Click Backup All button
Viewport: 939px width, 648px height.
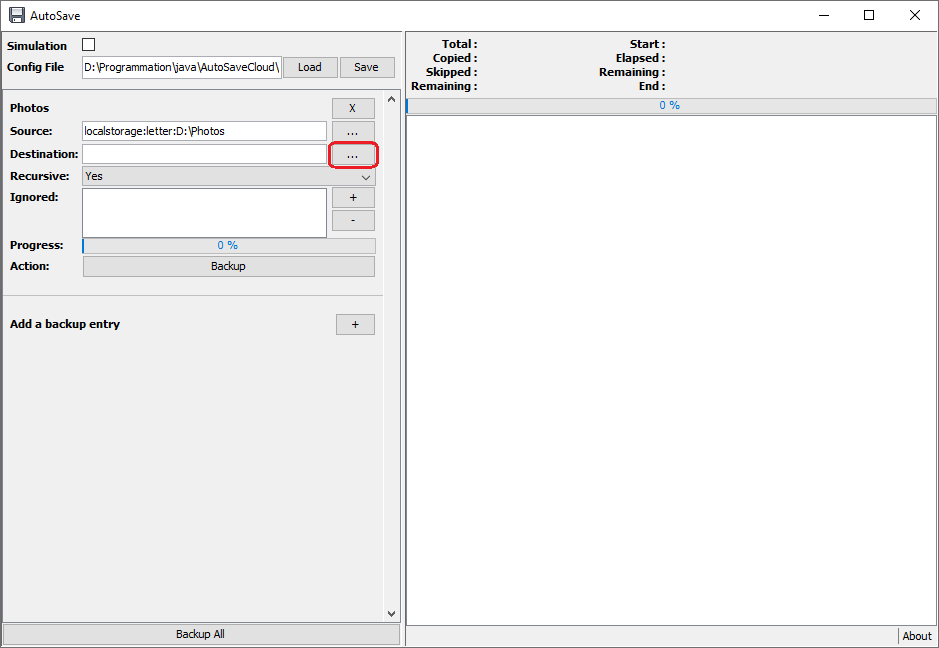click(201, 634)
